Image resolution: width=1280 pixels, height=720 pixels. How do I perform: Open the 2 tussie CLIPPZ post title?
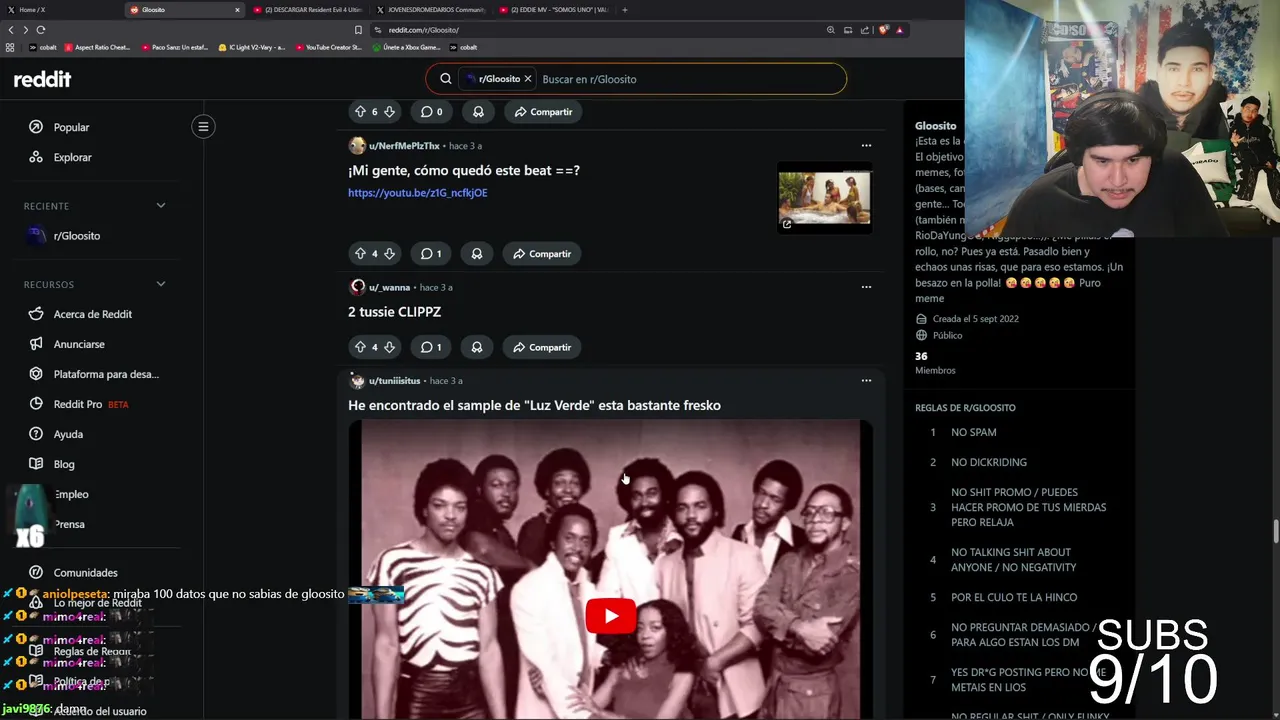[394, 312]
